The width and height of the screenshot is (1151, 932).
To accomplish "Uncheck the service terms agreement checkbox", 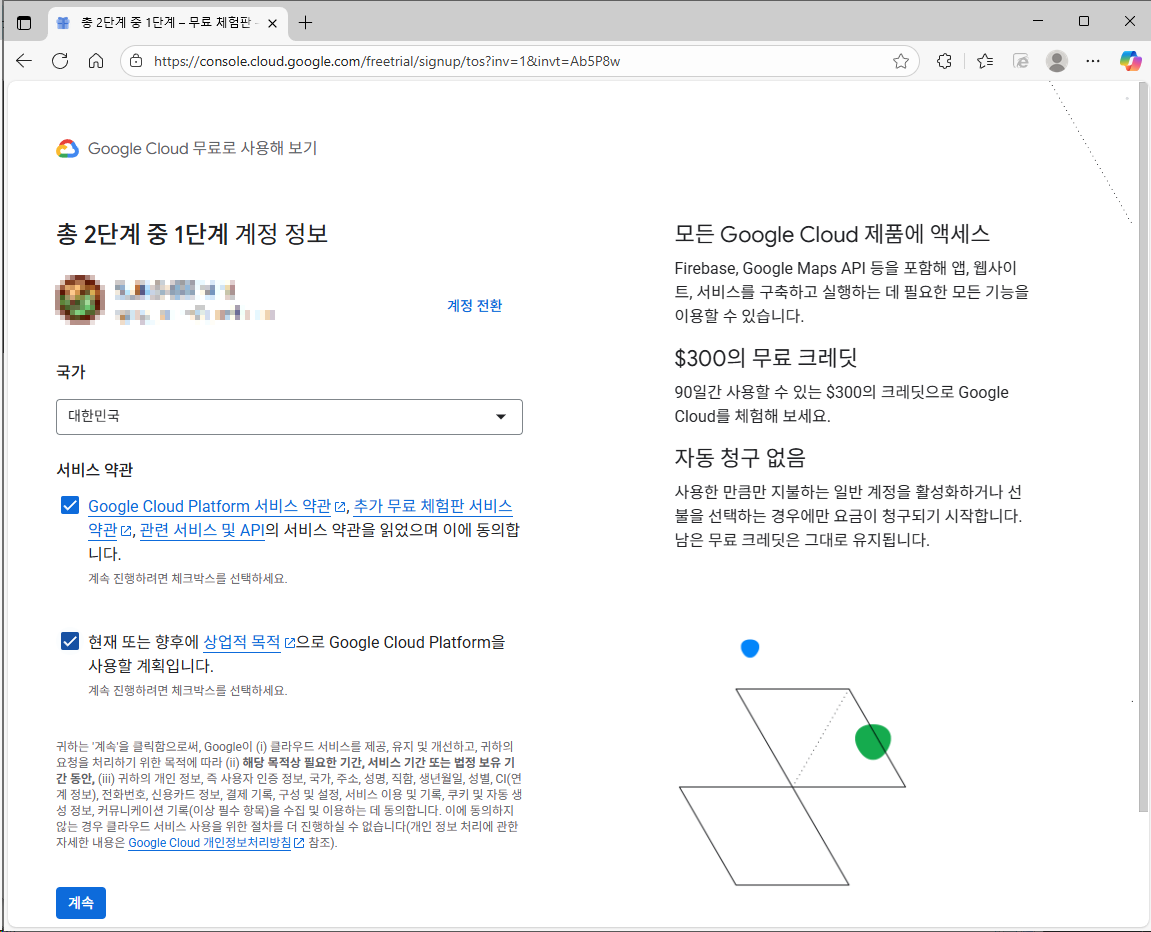I will tap(70, 506).
